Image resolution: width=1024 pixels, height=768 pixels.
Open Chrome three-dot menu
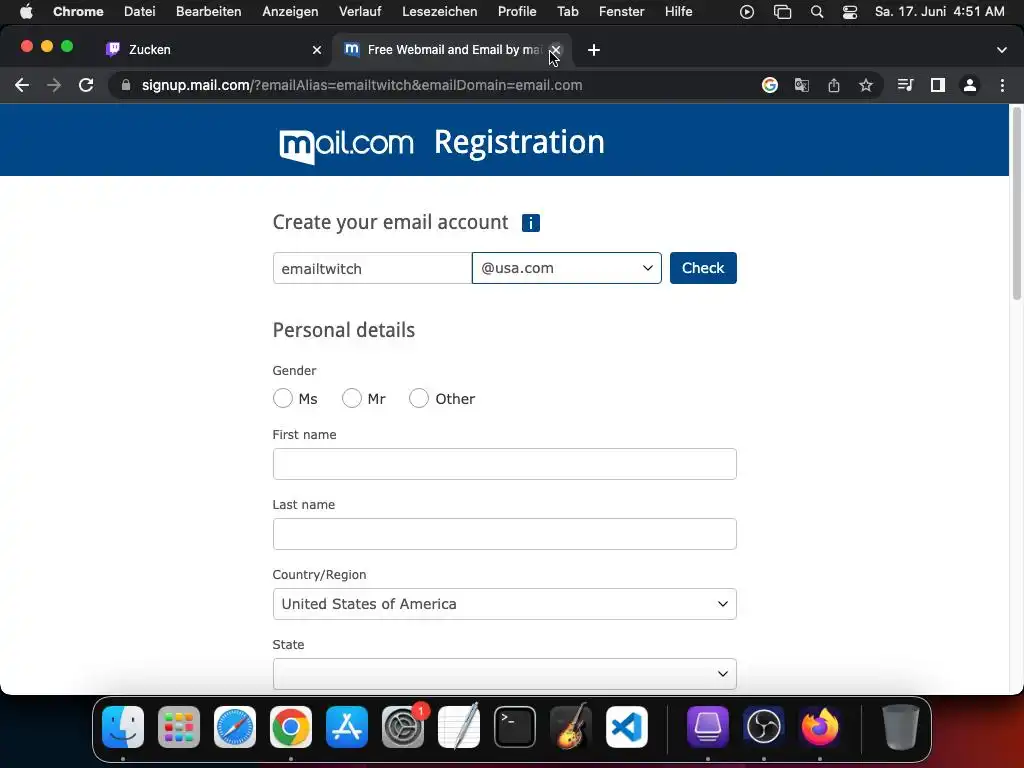[x=1002, y=85]
